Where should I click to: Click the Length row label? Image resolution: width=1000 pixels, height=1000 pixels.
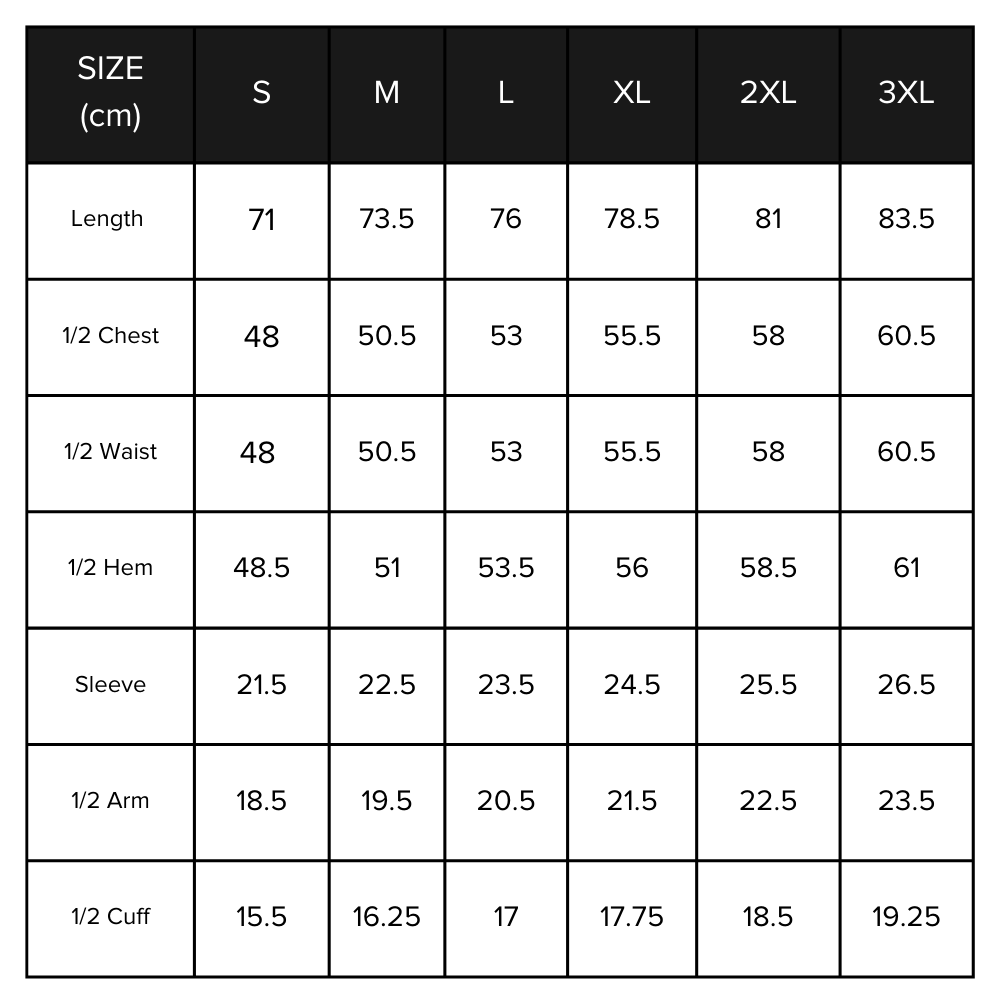(107, 219)
